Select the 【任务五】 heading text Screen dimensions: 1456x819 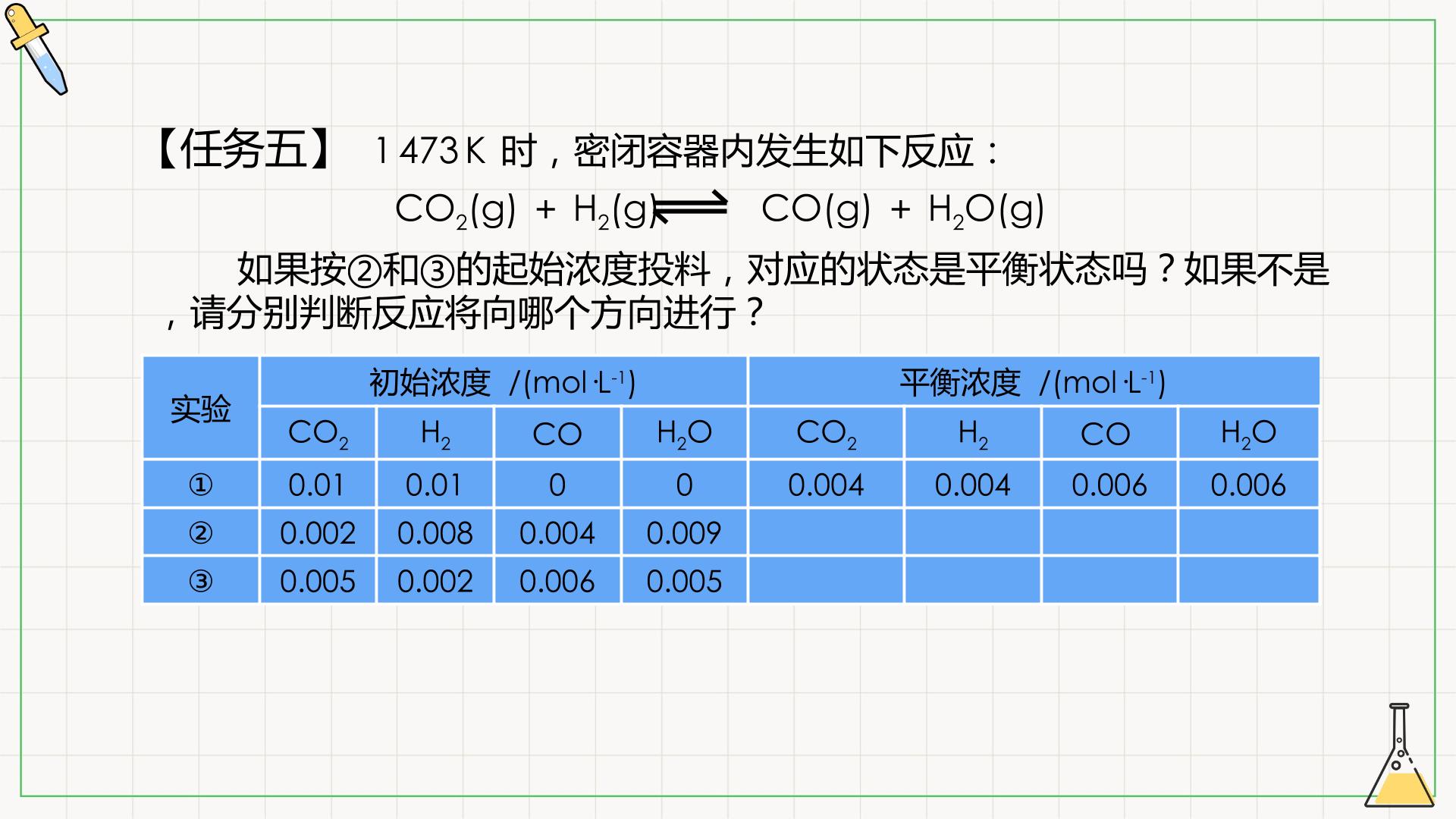click(243, 149)
